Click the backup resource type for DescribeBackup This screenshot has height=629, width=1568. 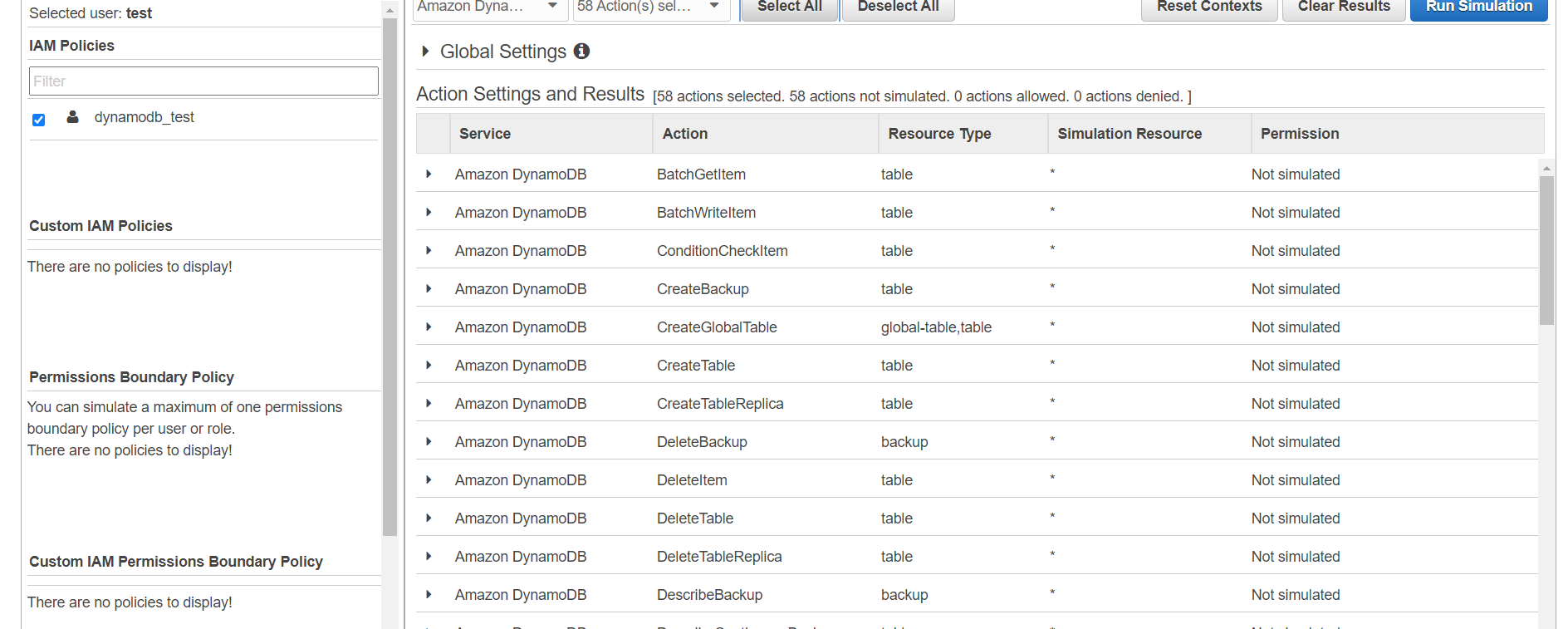click(x=904, y=595)
